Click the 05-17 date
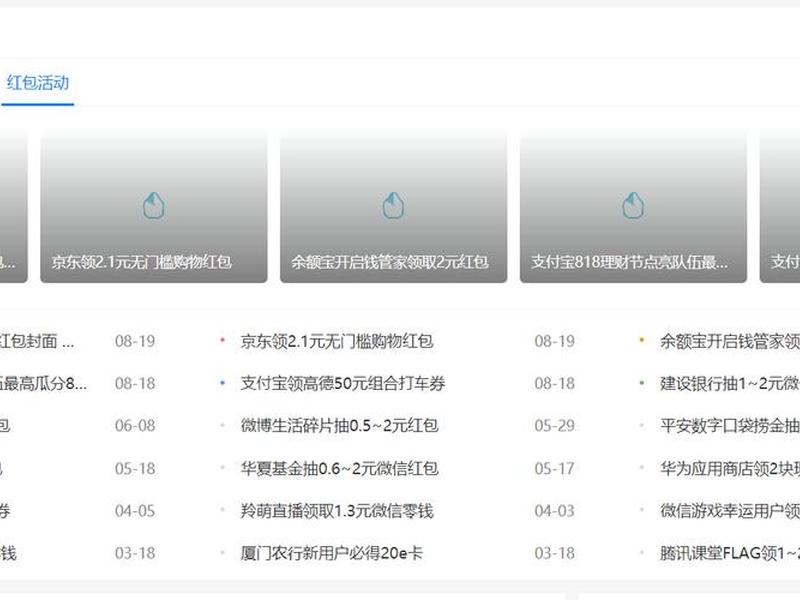Viewport: 800px width, 600px height. (x=554, y=468)
